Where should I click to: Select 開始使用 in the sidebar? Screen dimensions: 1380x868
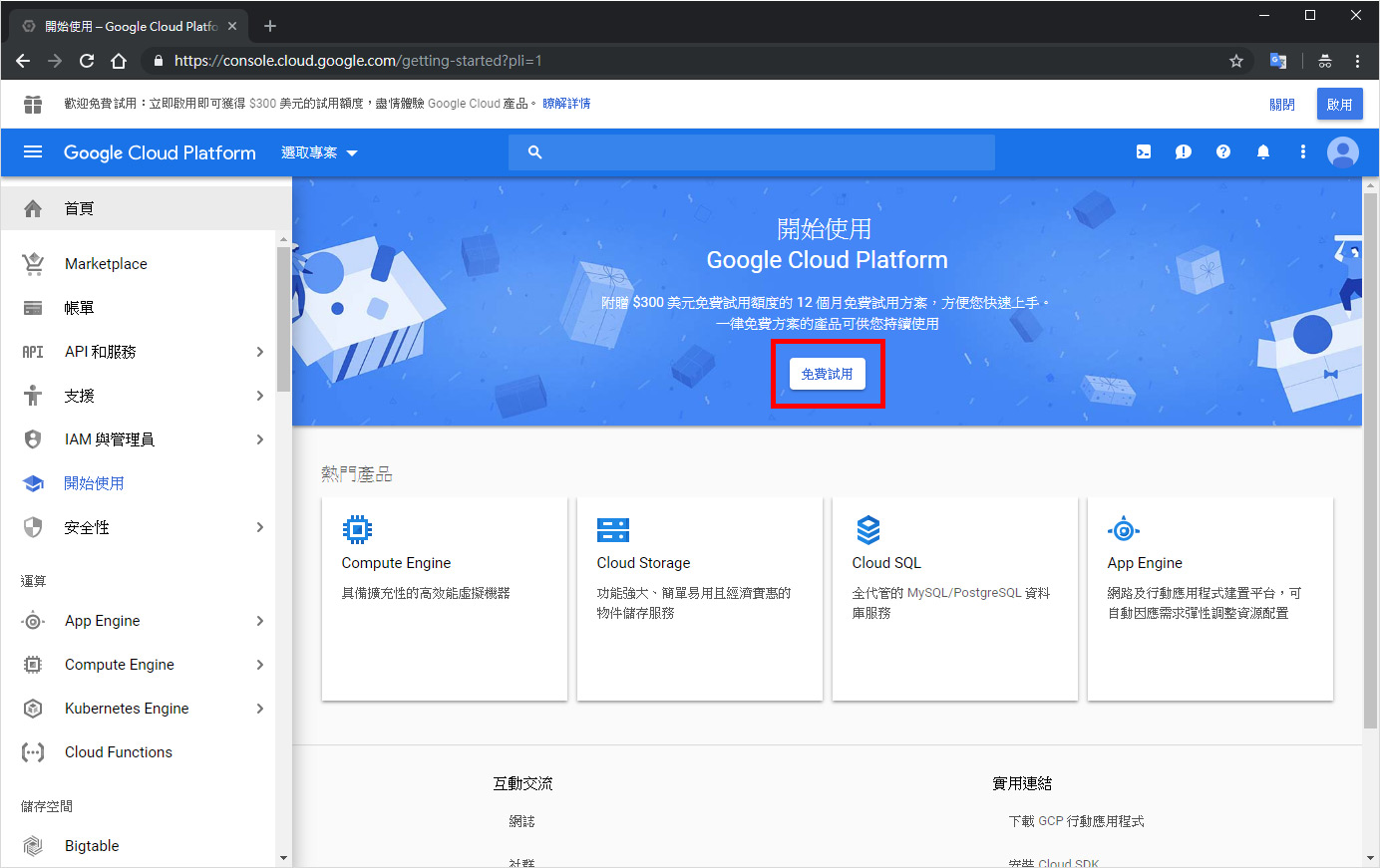coord(138,483)
